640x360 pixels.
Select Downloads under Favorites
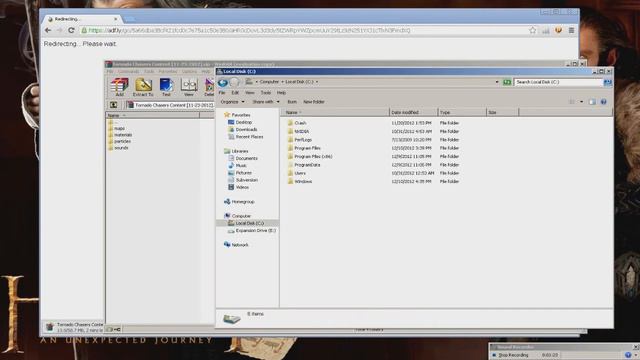click(243, 129)
